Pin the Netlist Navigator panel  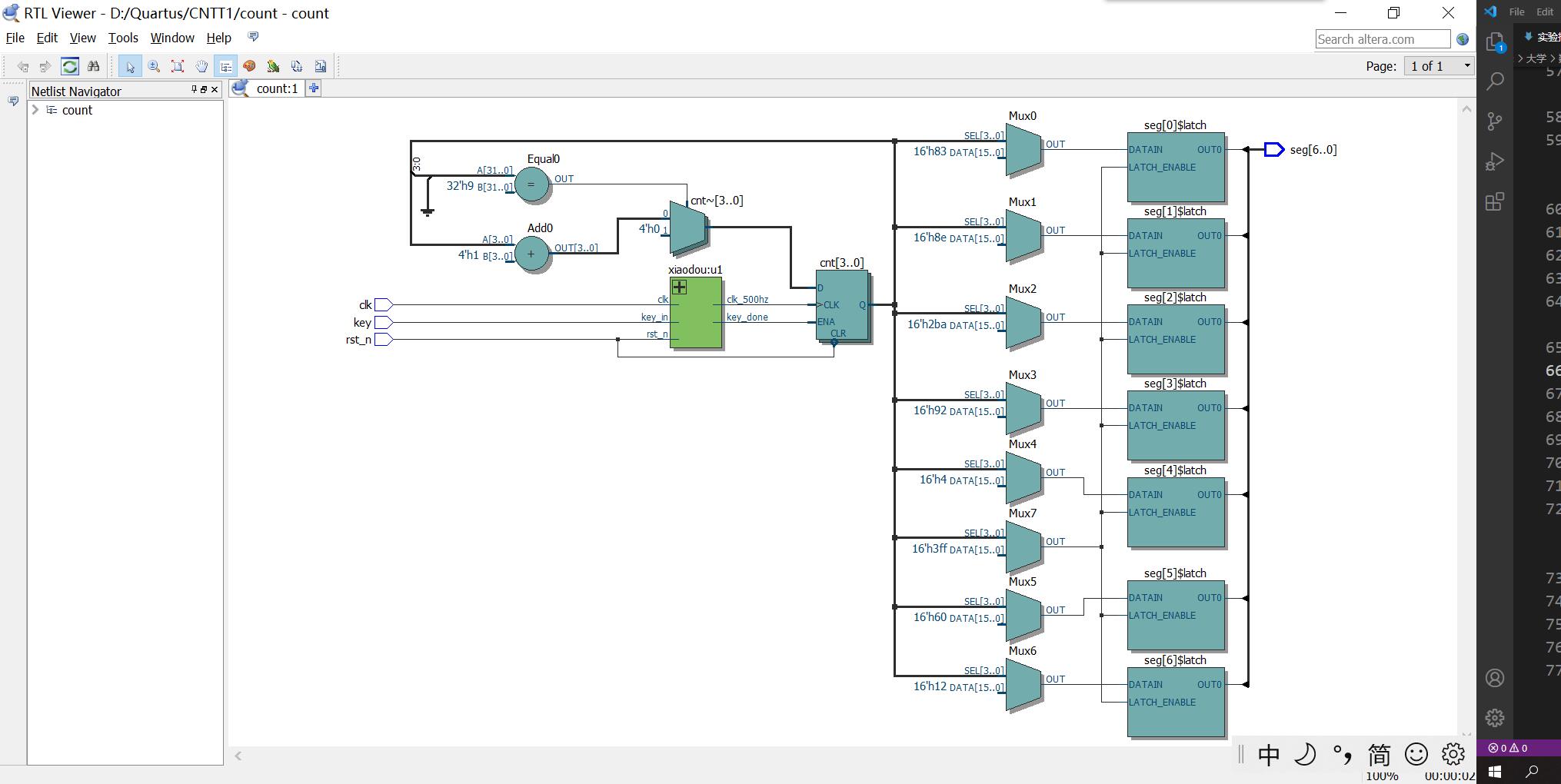click(194, 90)
